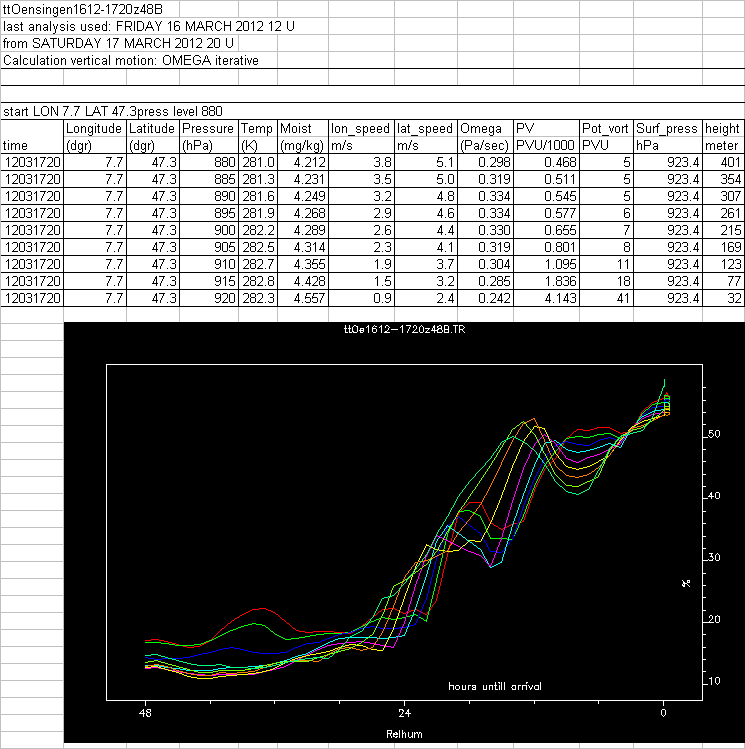Select pressure value 910

(x=209, y=264)
